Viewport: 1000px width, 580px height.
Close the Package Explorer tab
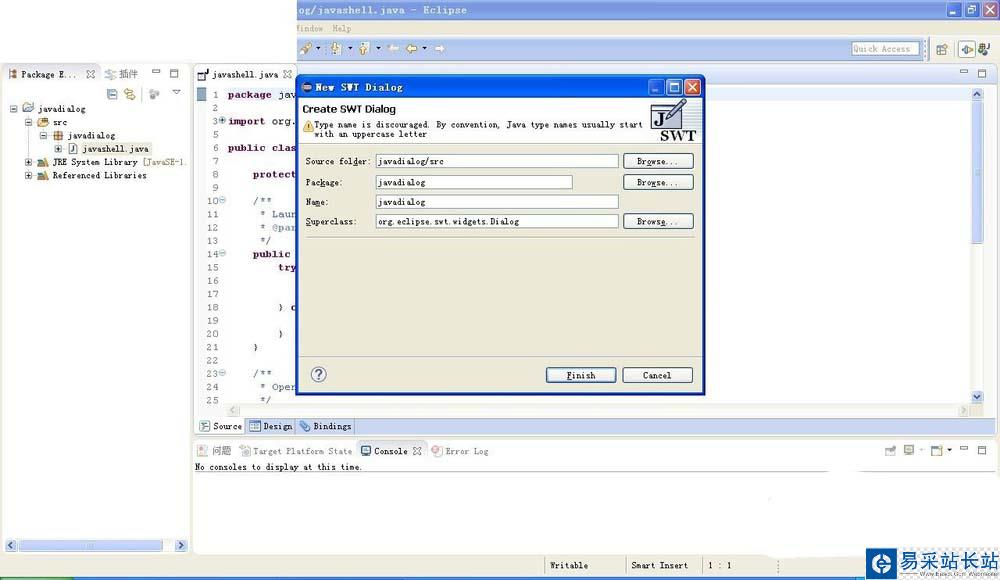[x=91, y=74]
